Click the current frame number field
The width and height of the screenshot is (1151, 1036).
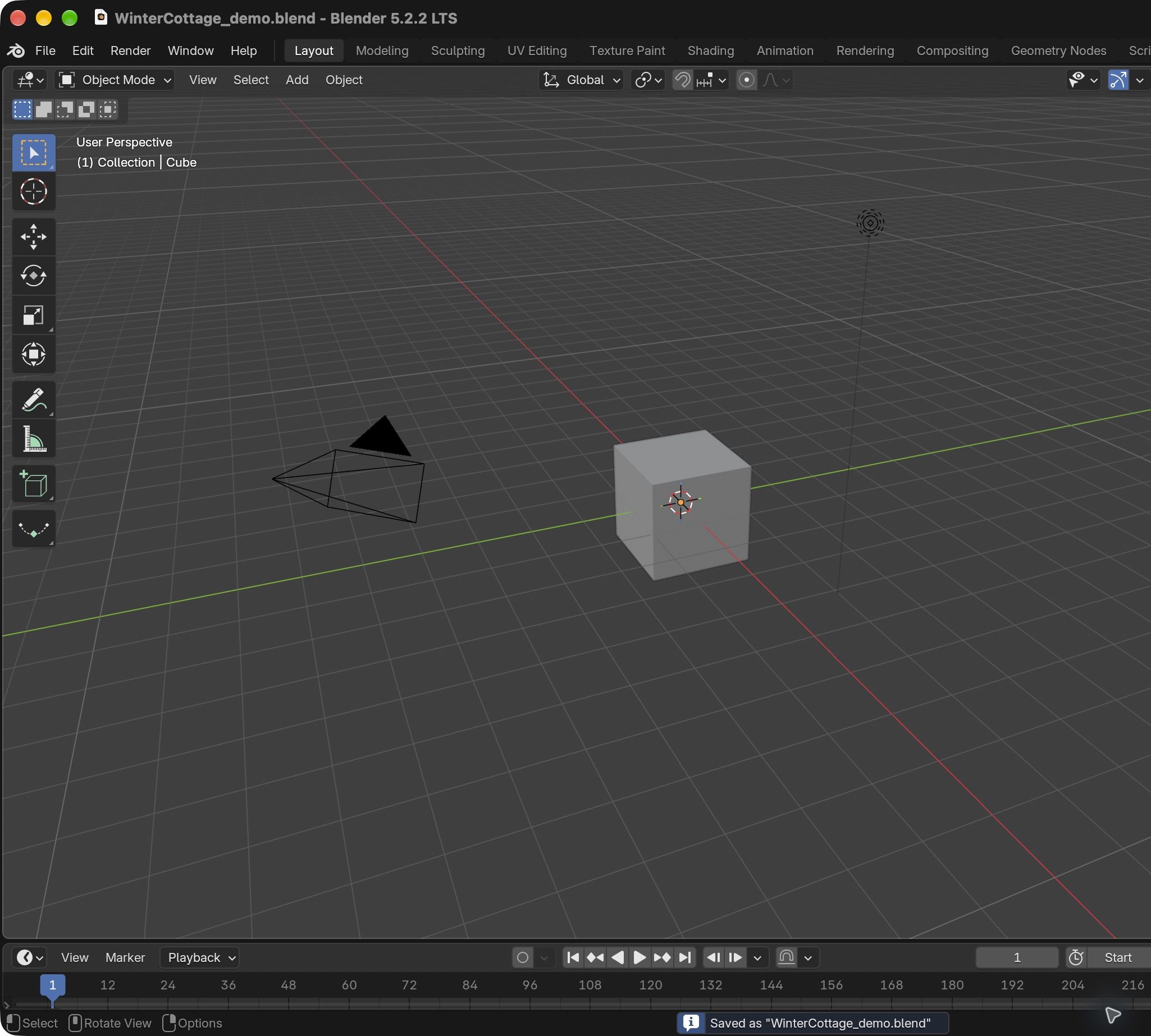[x=1017, y=957]
